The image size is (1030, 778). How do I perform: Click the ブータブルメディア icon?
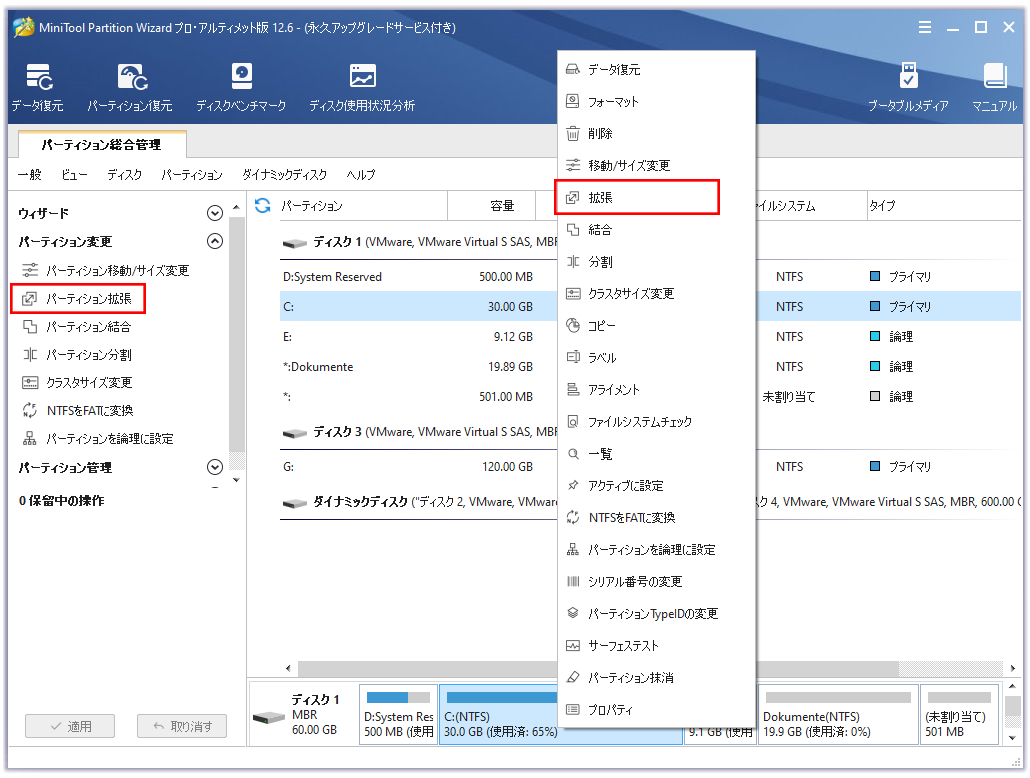point(907,86)
